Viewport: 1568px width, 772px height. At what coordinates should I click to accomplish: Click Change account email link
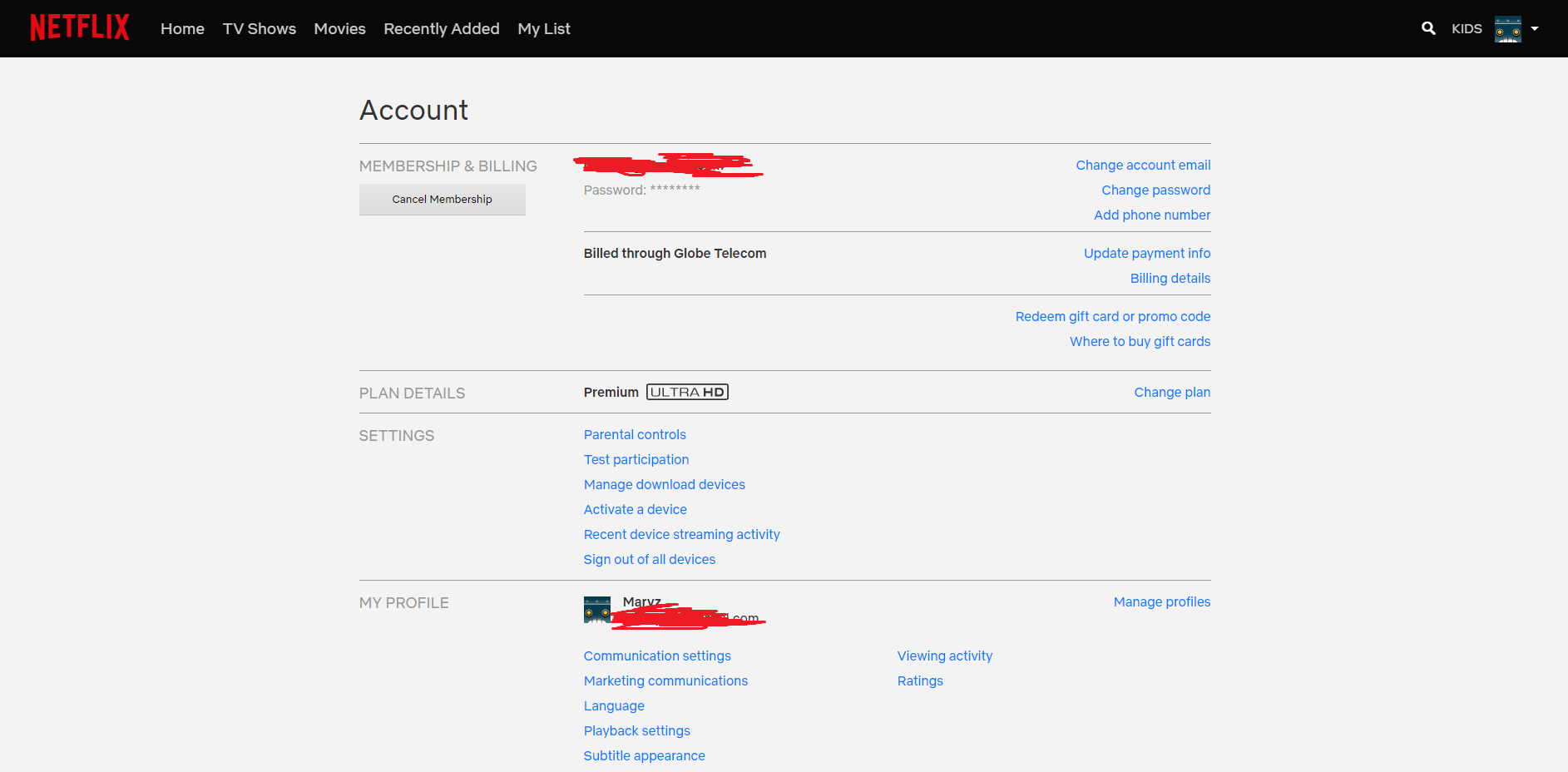coord(1143,165)
